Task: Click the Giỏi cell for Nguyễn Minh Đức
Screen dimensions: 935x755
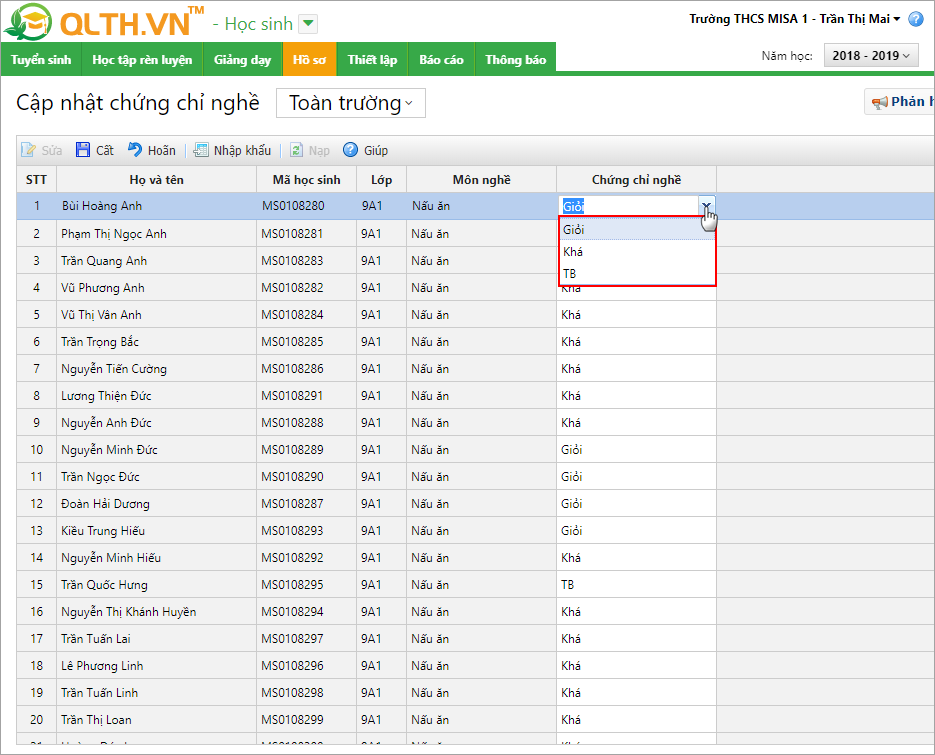Action: tap(636, 450)
